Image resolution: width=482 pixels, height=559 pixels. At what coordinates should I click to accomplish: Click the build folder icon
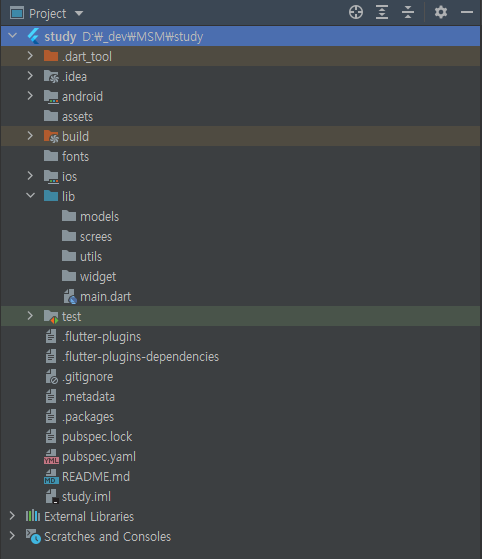point(51,136)
